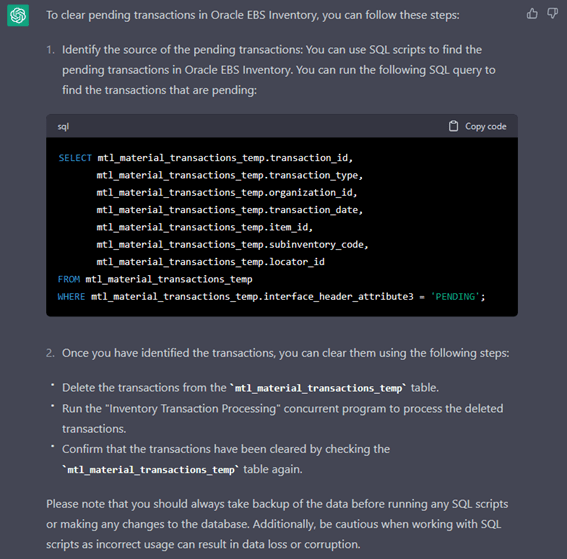Click the Copy code button
This screenshot has height=559, width=567.
[x=477, y=126]
